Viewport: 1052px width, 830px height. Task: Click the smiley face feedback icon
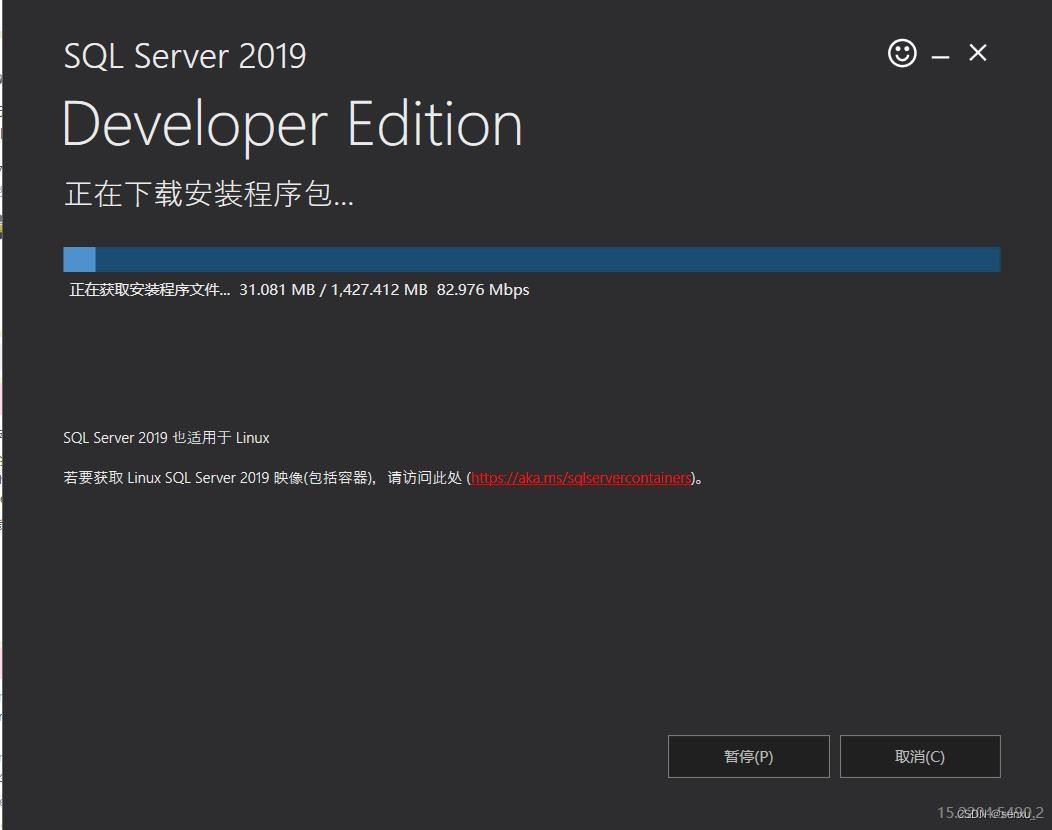click(x=902, y=53)
